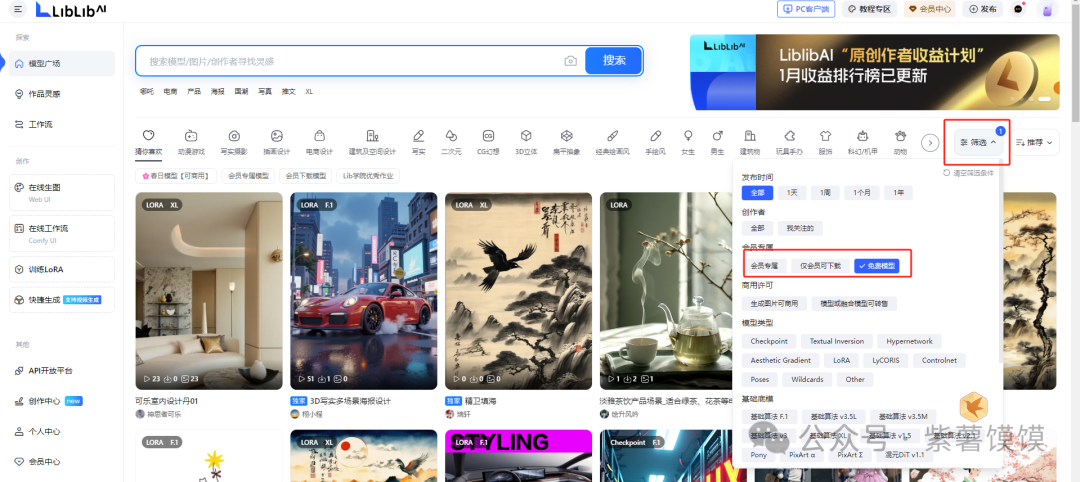Click the 发布 publish button
Screen dimensions: 1080x482
[x=982, y=9]
